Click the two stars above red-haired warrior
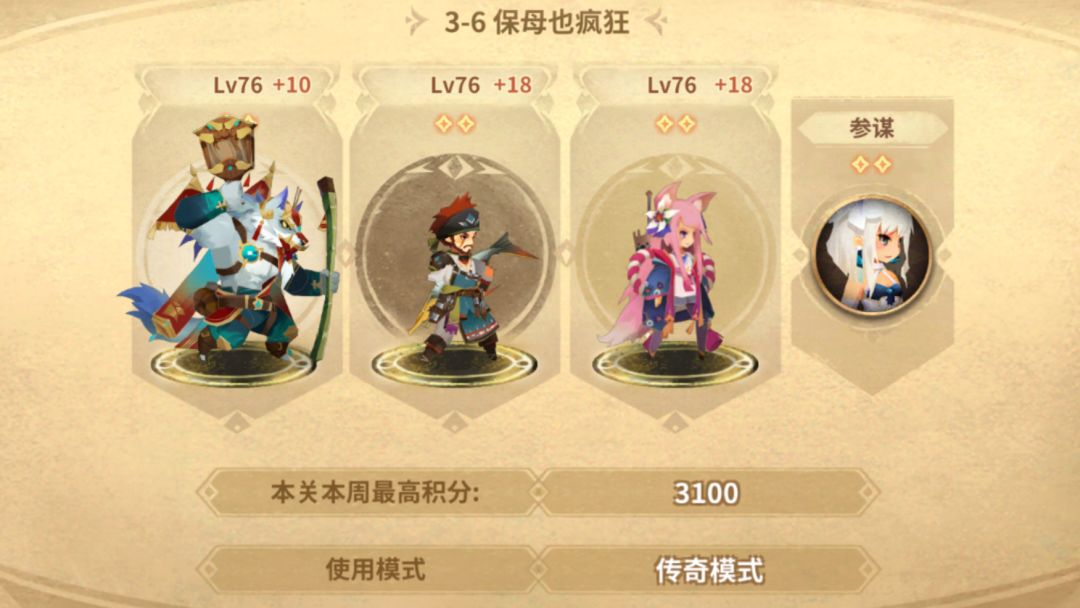Viewport: 1080px width, 608px height. click(x=455, y=124)
